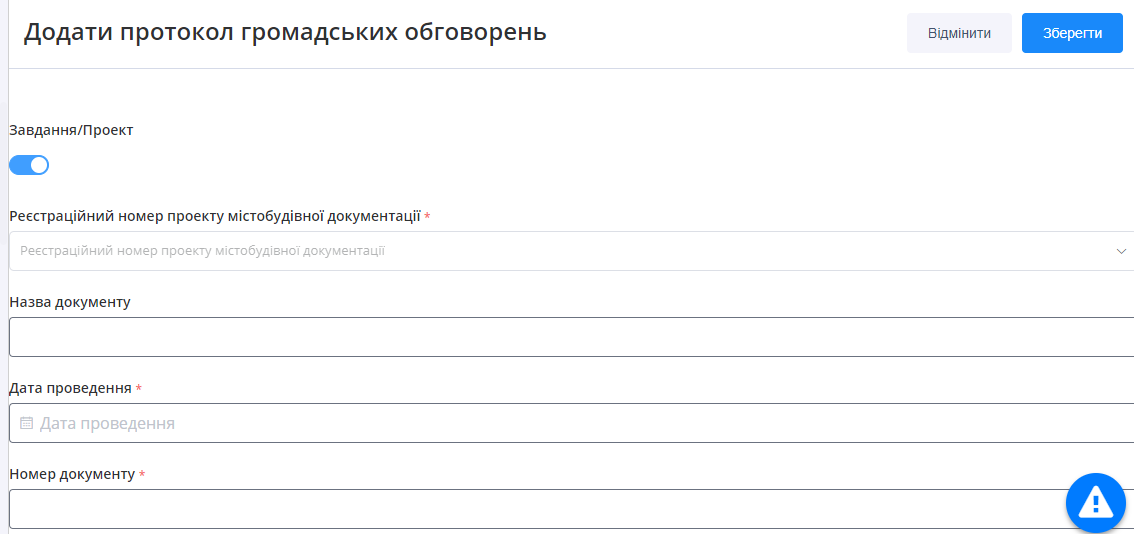Save the protocol with Зберегти button
Screen dimensions: 1134x534
coord(1072,33)
